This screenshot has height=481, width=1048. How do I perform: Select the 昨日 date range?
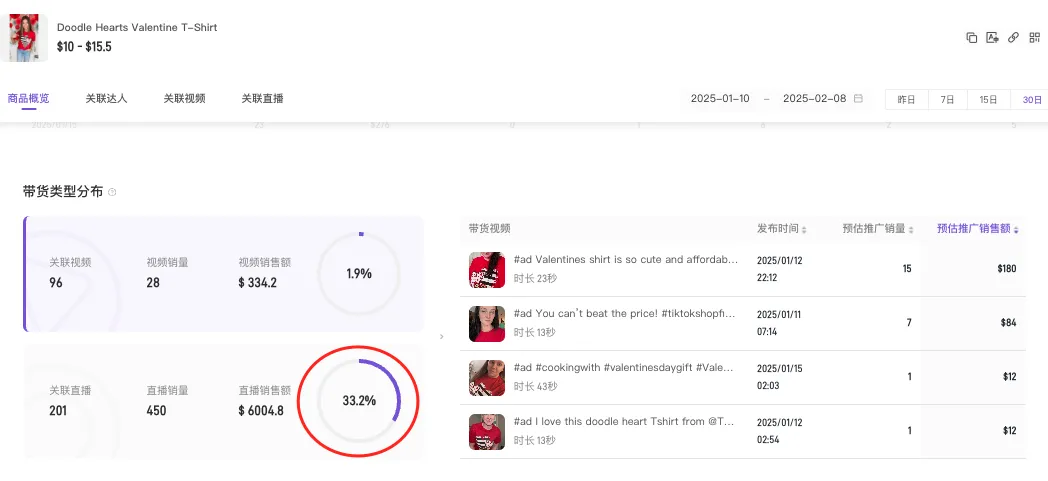coord(906,100)
